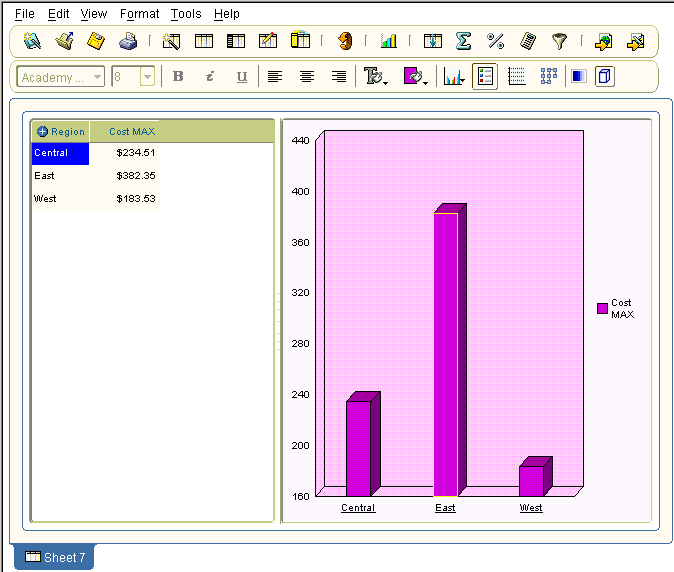Open the Tools menu
The height and width of the screenshot is (572, 674).
pos(185,14)
